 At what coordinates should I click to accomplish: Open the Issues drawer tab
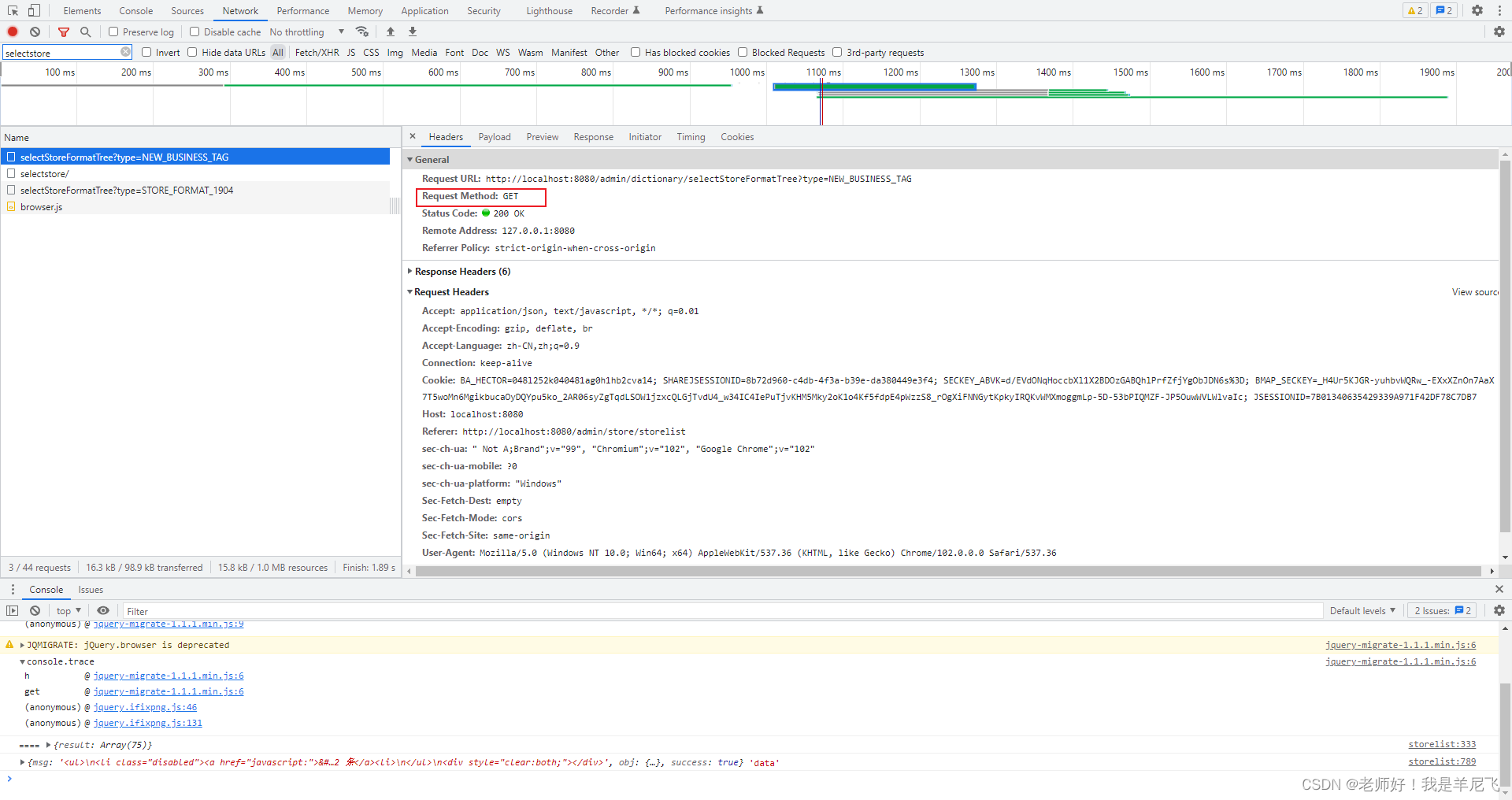(91, 589)
